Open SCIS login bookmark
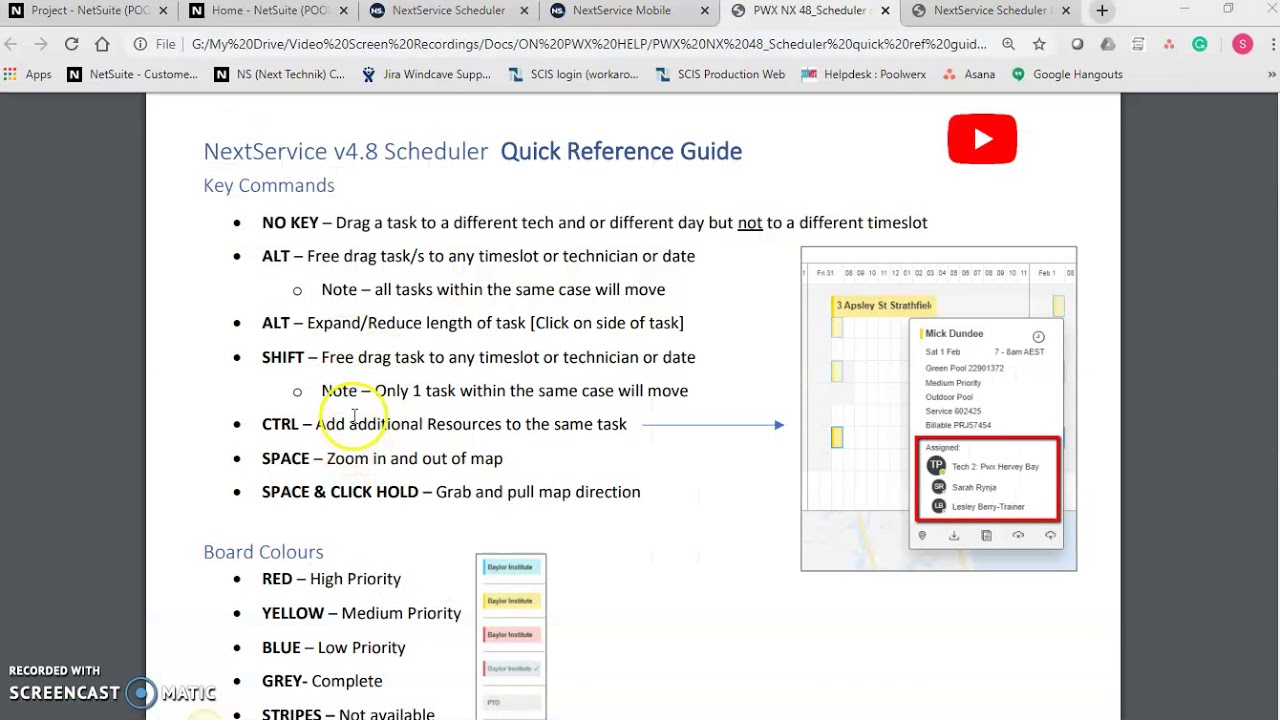The image size is (1280, 720). coord(573,74)
